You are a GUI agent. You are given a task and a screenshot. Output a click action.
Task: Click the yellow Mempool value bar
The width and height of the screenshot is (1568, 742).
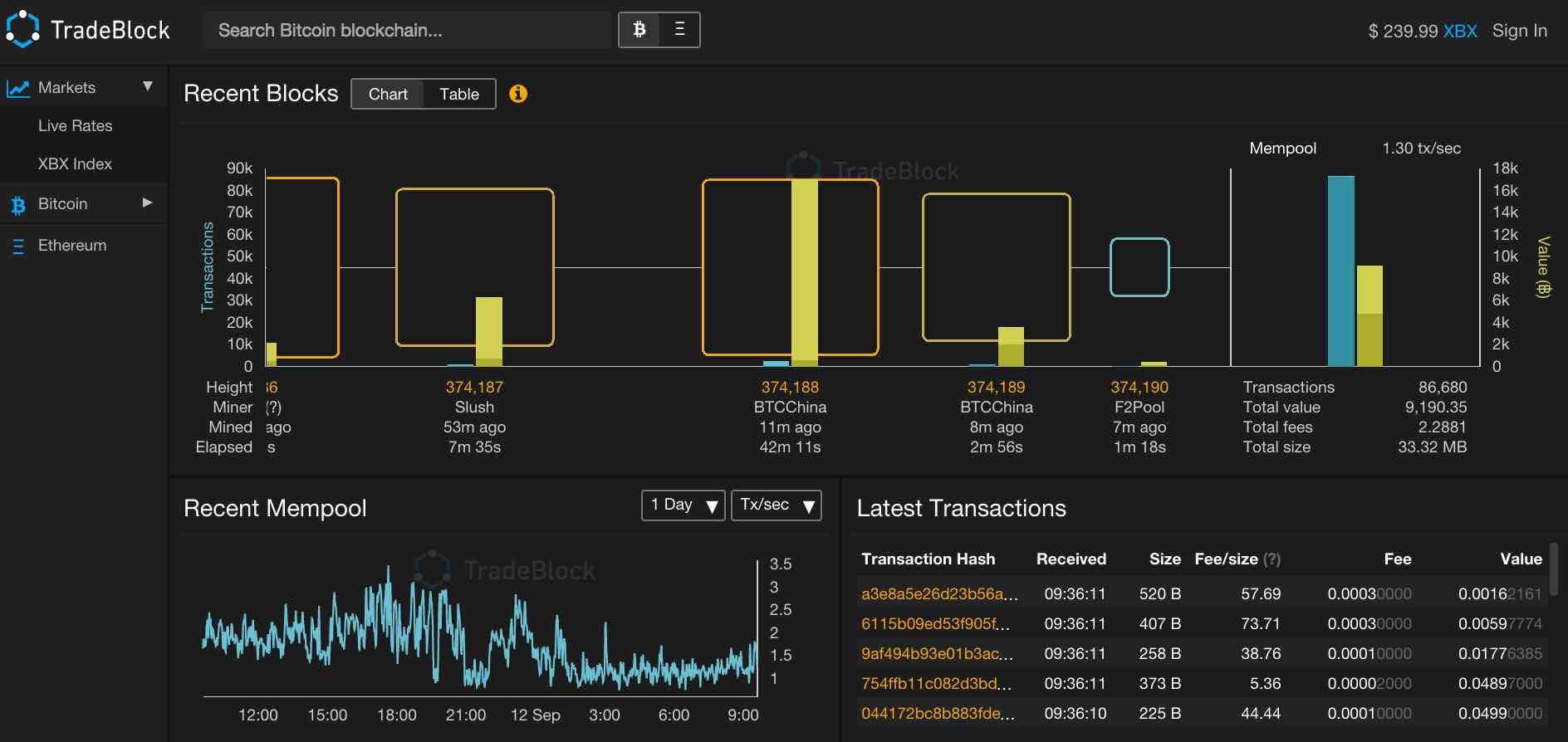[1370, 315]
